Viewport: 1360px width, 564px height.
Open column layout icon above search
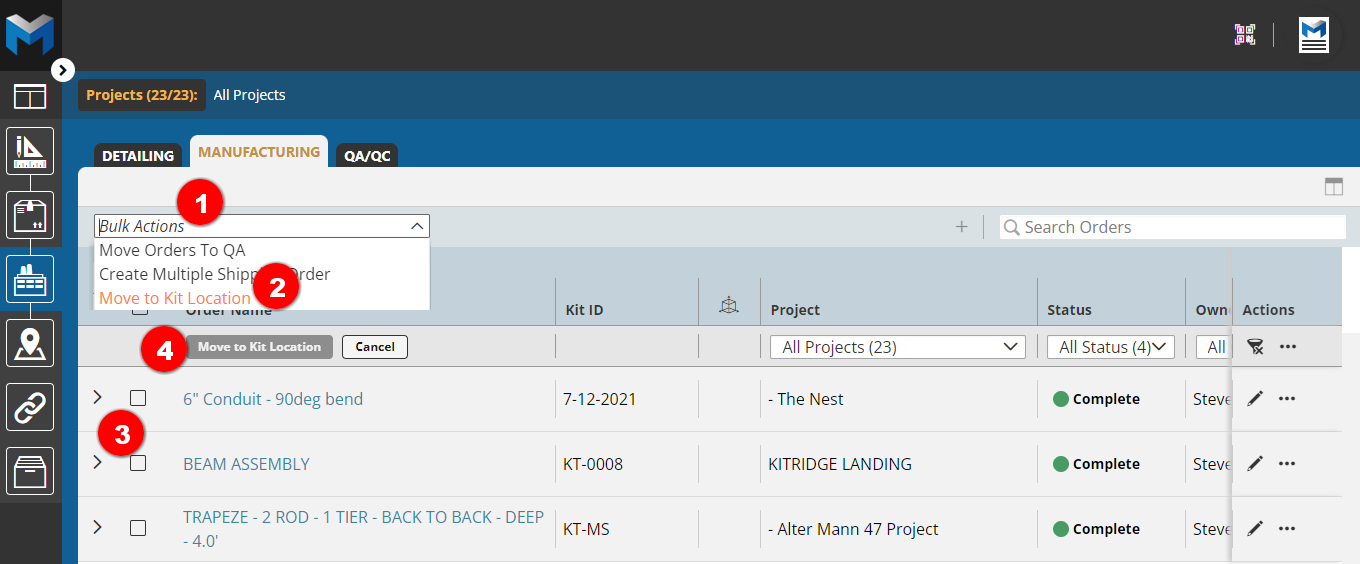[x=1333, y=186]
